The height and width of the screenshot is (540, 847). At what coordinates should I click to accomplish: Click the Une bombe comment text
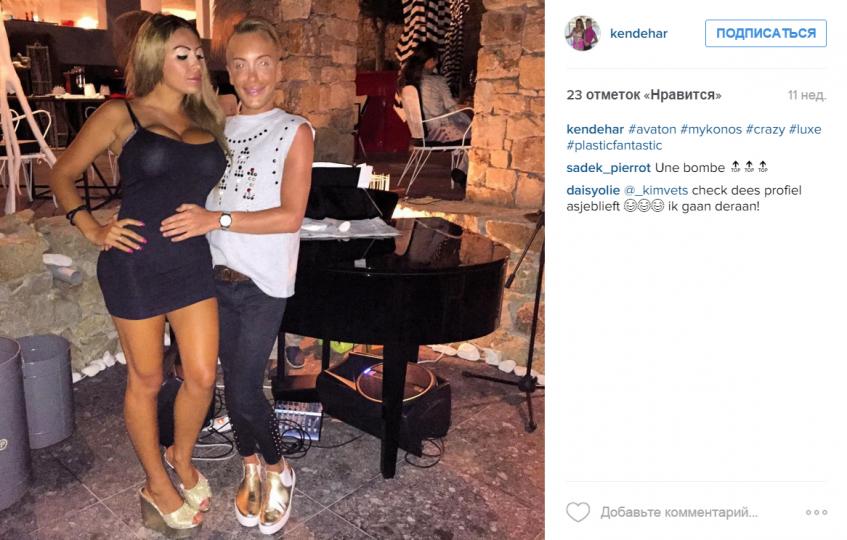coord(690,168)
